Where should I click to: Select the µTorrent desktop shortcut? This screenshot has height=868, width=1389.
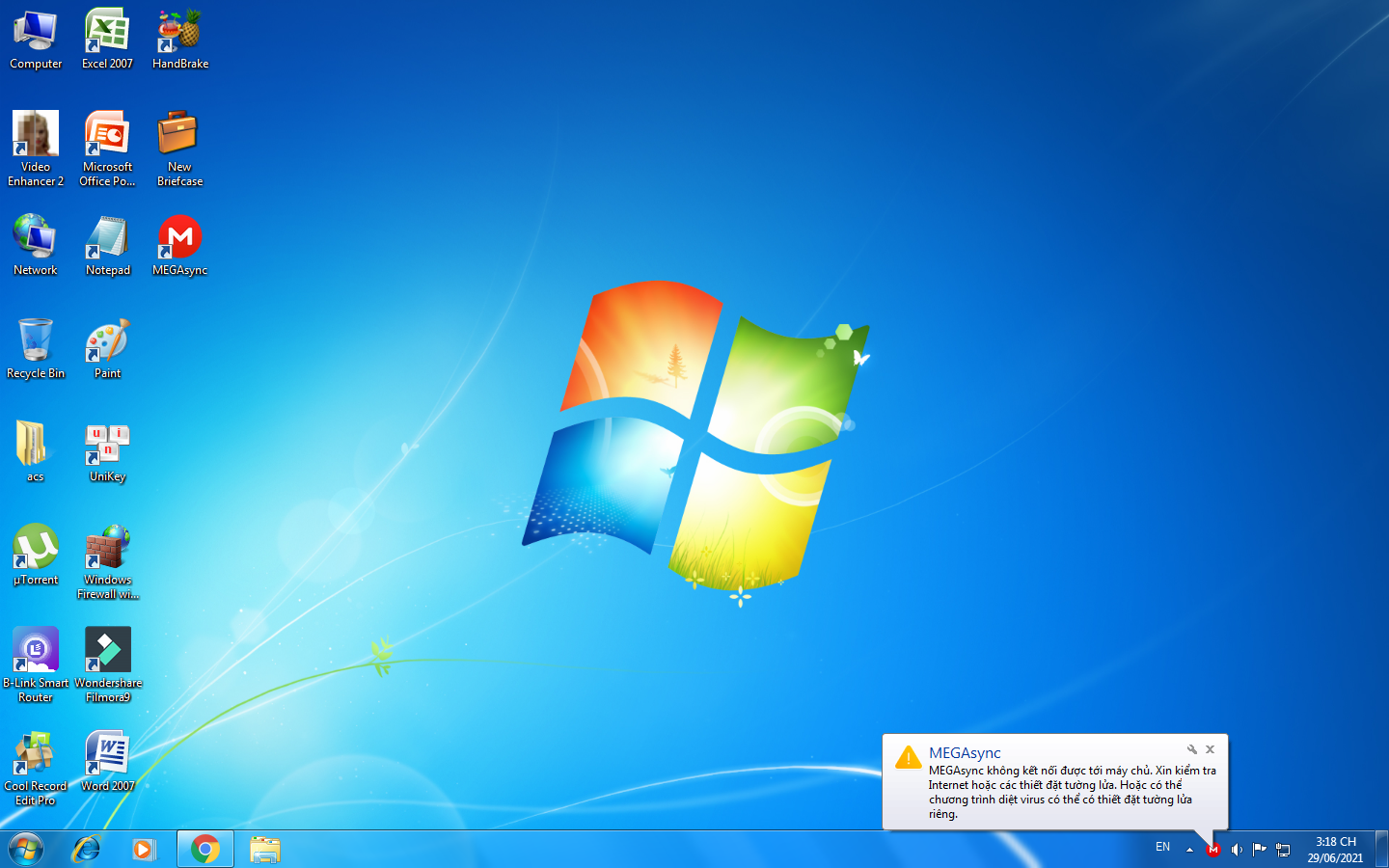click(x=36, y=556)
